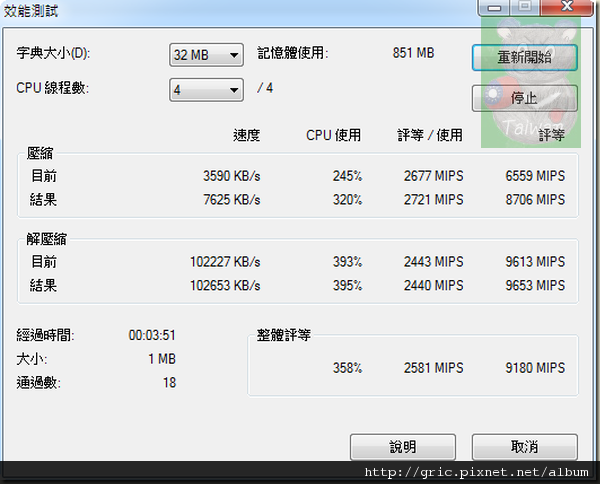Viewport: 600px width, 484px height.
Task: Click the 評等 / 使用 column header
Action: [x=430, y=135]
